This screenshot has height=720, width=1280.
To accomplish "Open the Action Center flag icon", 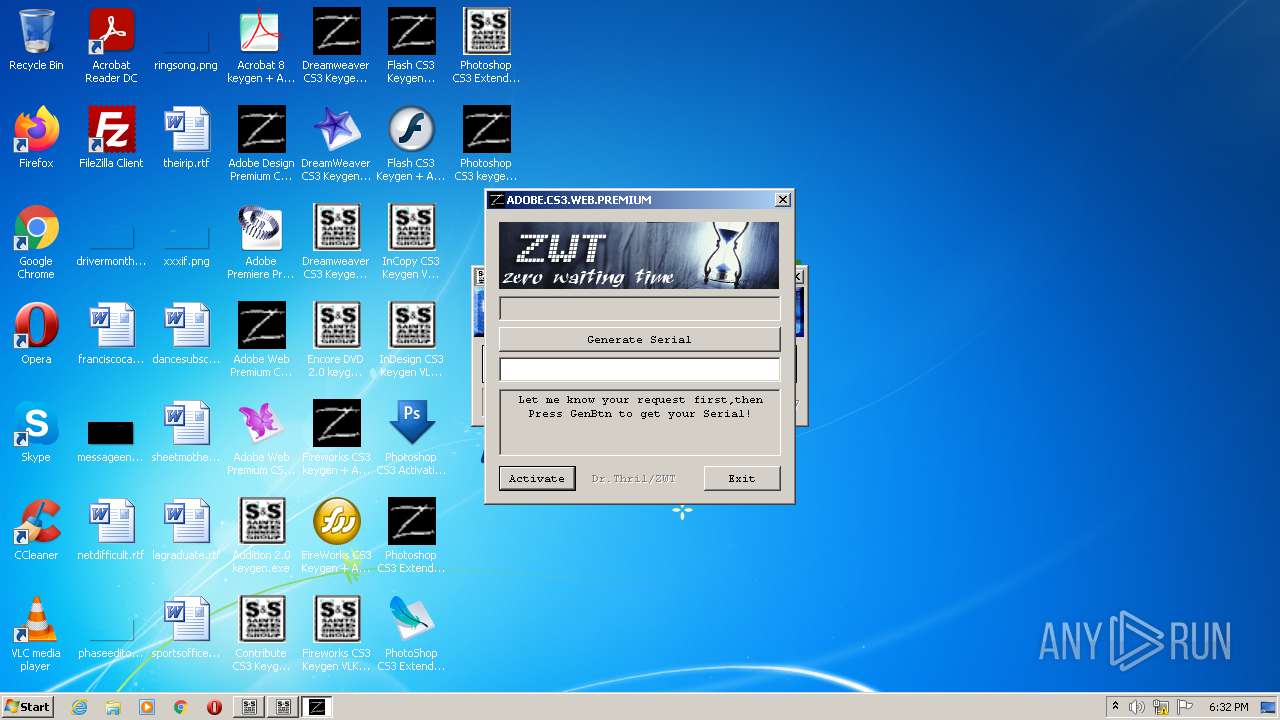I will [1185, 707].
